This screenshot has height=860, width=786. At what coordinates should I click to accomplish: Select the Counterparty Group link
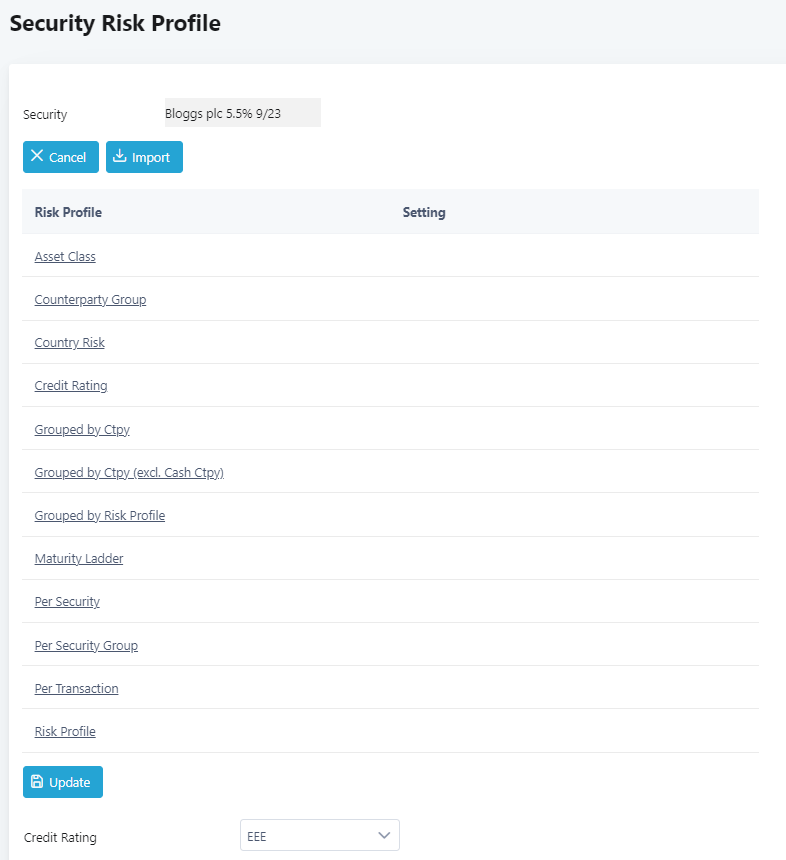click(x=90, y=300)
